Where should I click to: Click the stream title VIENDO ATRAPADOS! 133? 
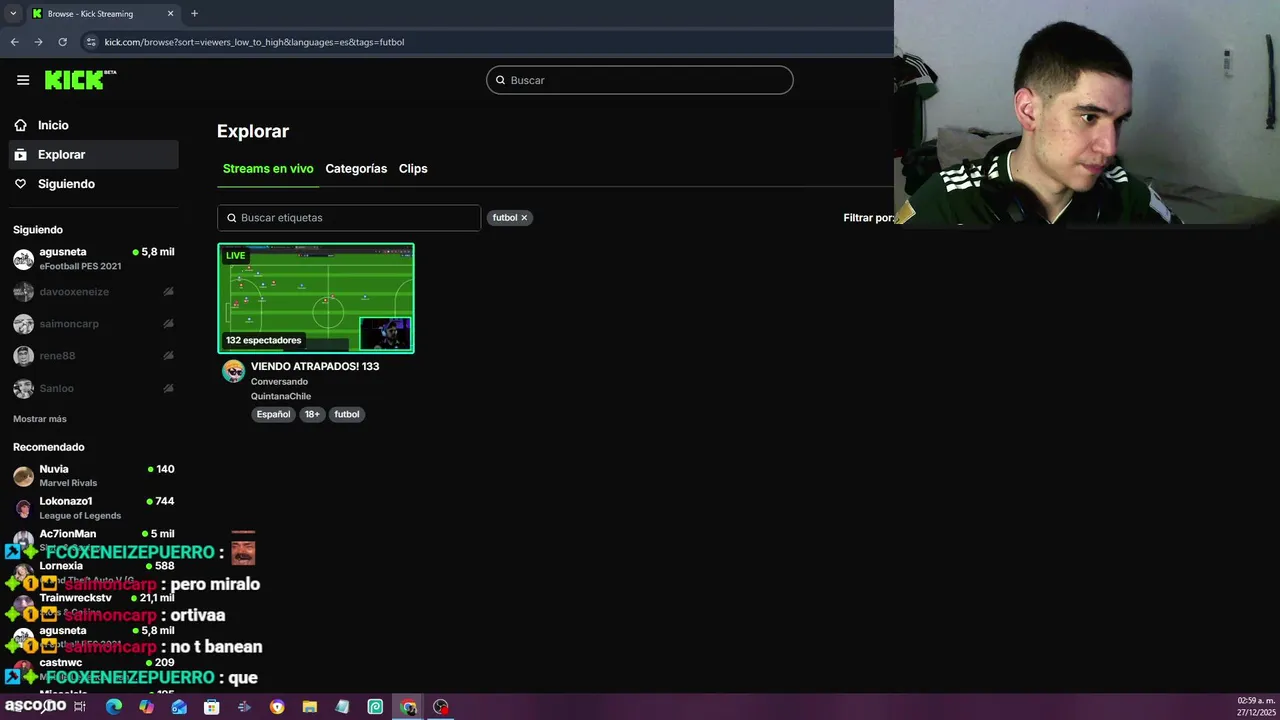315,366
